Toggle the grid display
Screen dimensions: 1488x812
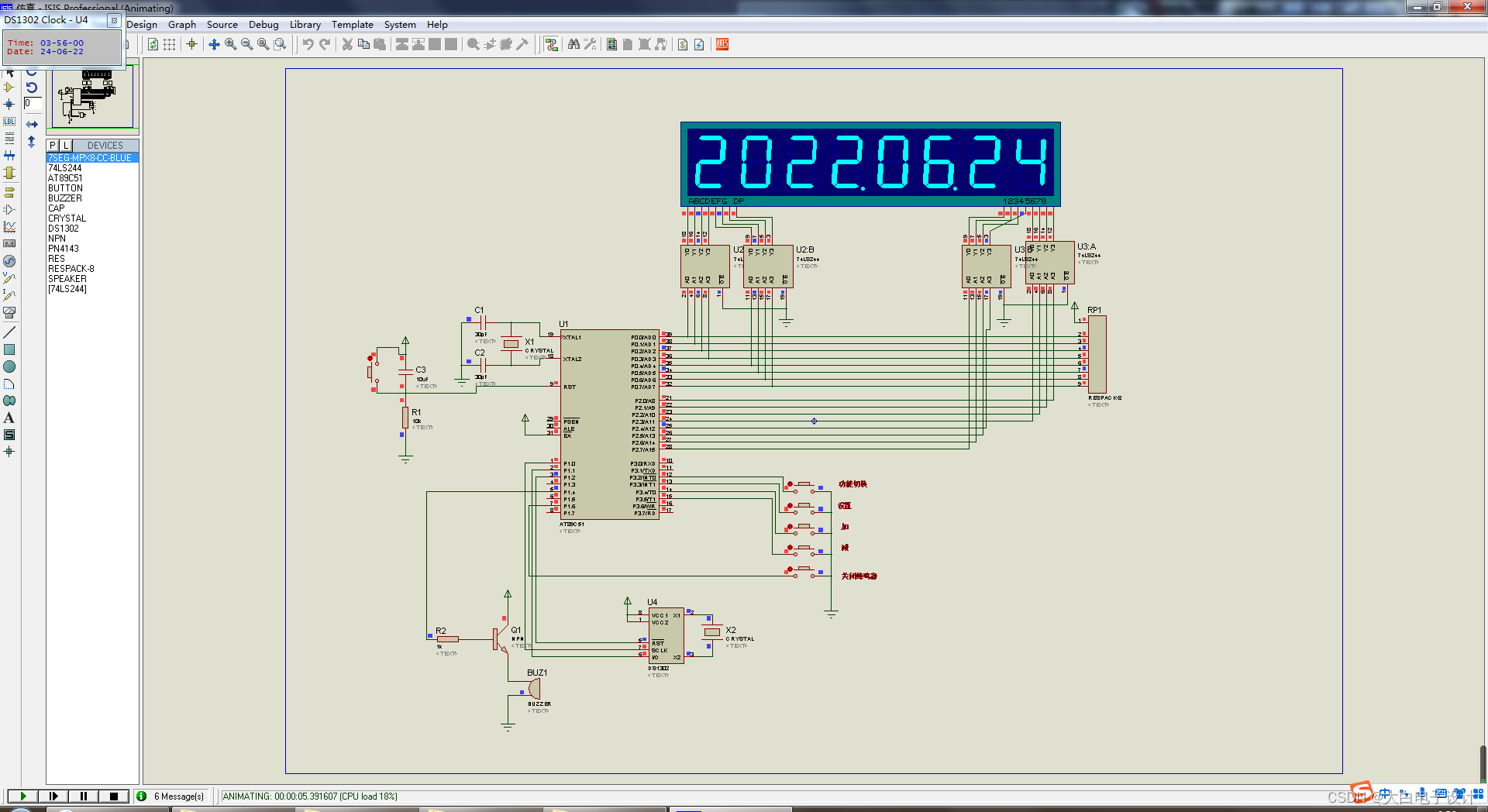169,45
